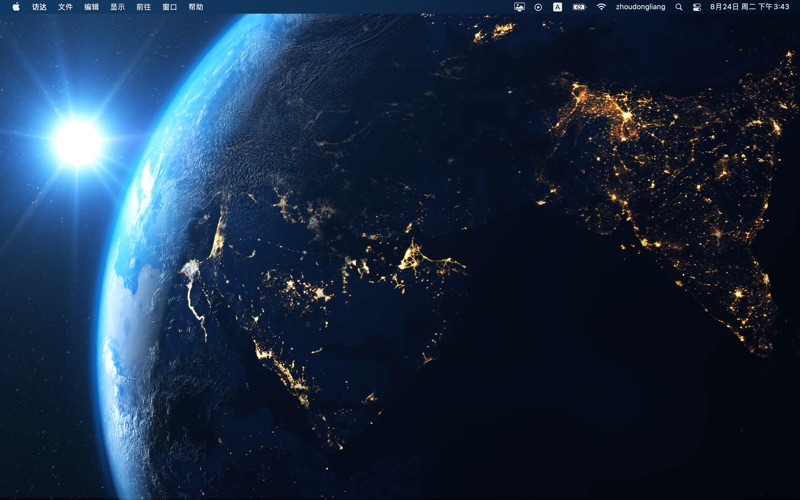The width and height of the screenshot is (800, 500).
Task: Click the screen mirroring display icon
Action: pyautogui.click(x=519, y=7)
